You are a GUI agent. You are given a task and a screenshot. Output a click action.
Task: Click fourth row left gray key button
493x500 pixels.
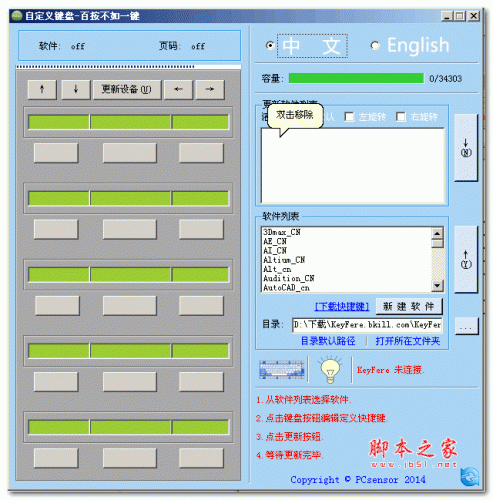pos(56,382)
